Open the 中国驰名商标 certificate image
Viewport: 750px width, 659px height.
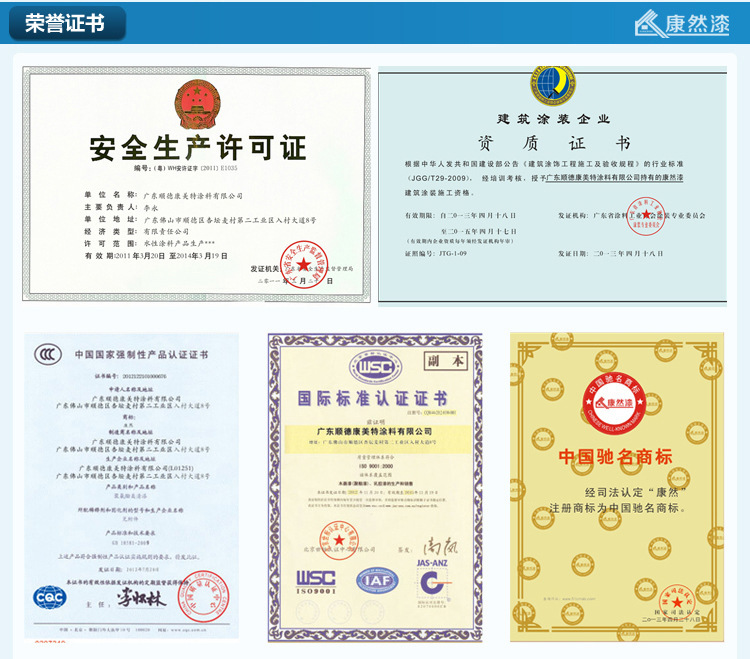point(617,487)
